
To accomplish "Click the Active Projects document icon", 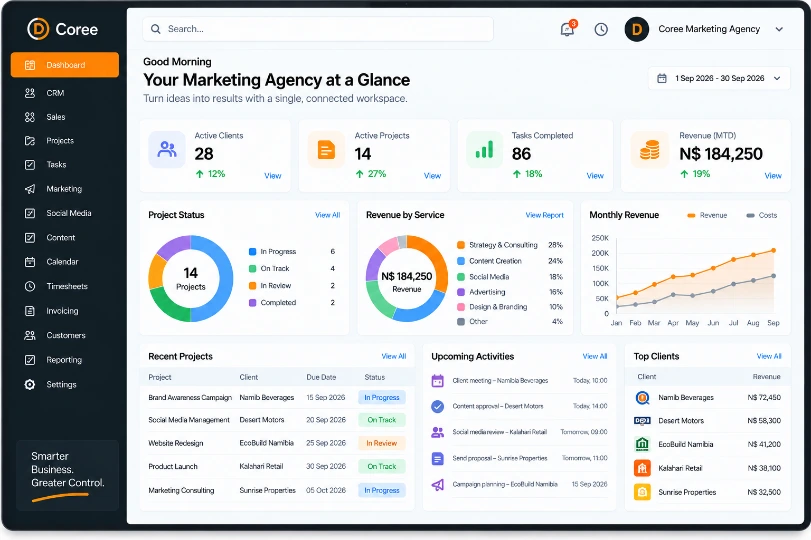I will click(326, 149).
